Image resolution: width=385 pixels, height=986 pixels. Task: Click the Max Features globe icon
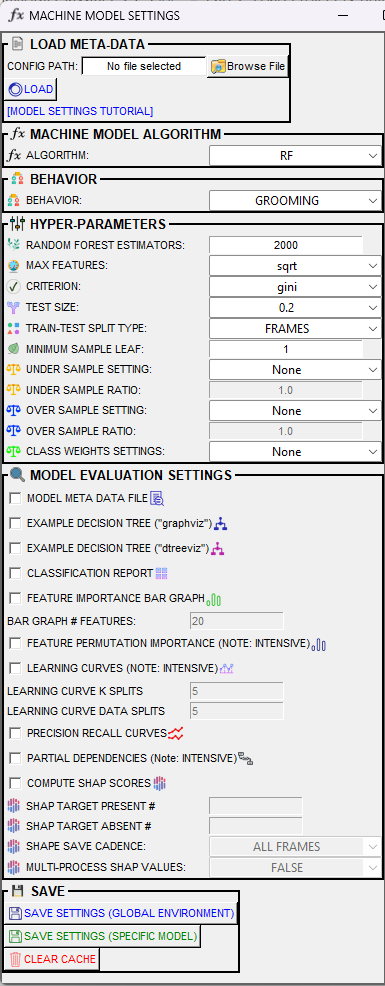coord(14,266)
